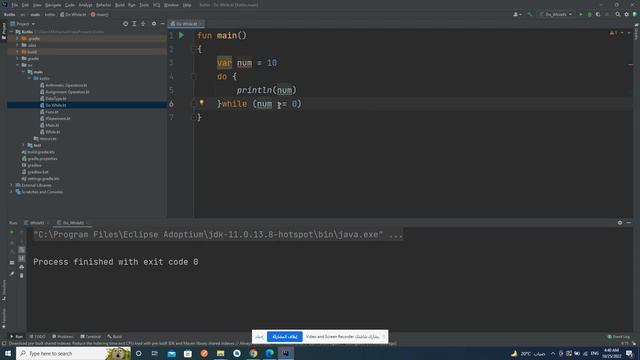
Task: Open Windows Start menu
Action: coord(8,353)
